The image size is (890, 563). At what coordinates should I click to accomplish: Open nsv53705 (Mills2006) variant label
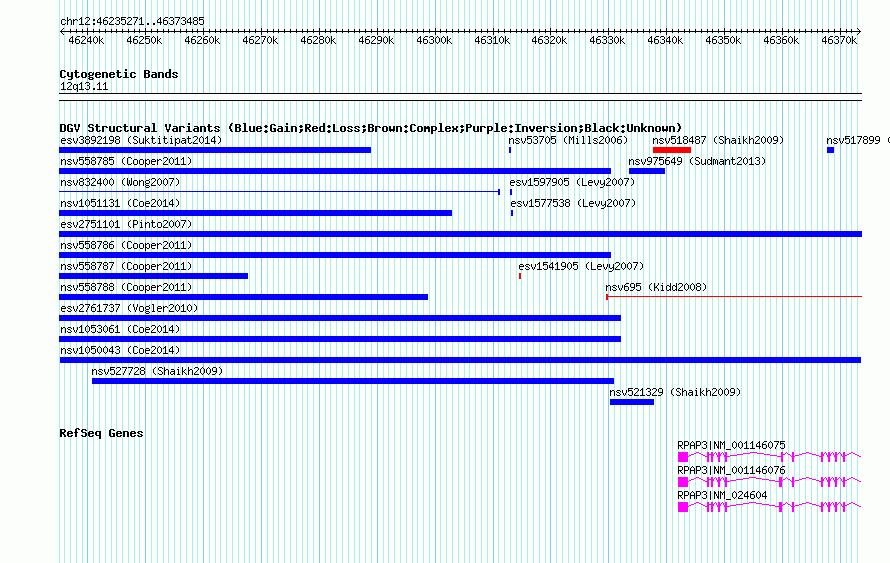click(x=568, y=140)
